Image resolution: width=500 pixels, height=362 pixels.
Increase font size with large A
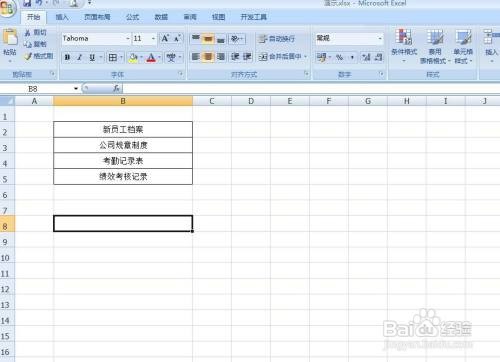pos(165,39)
